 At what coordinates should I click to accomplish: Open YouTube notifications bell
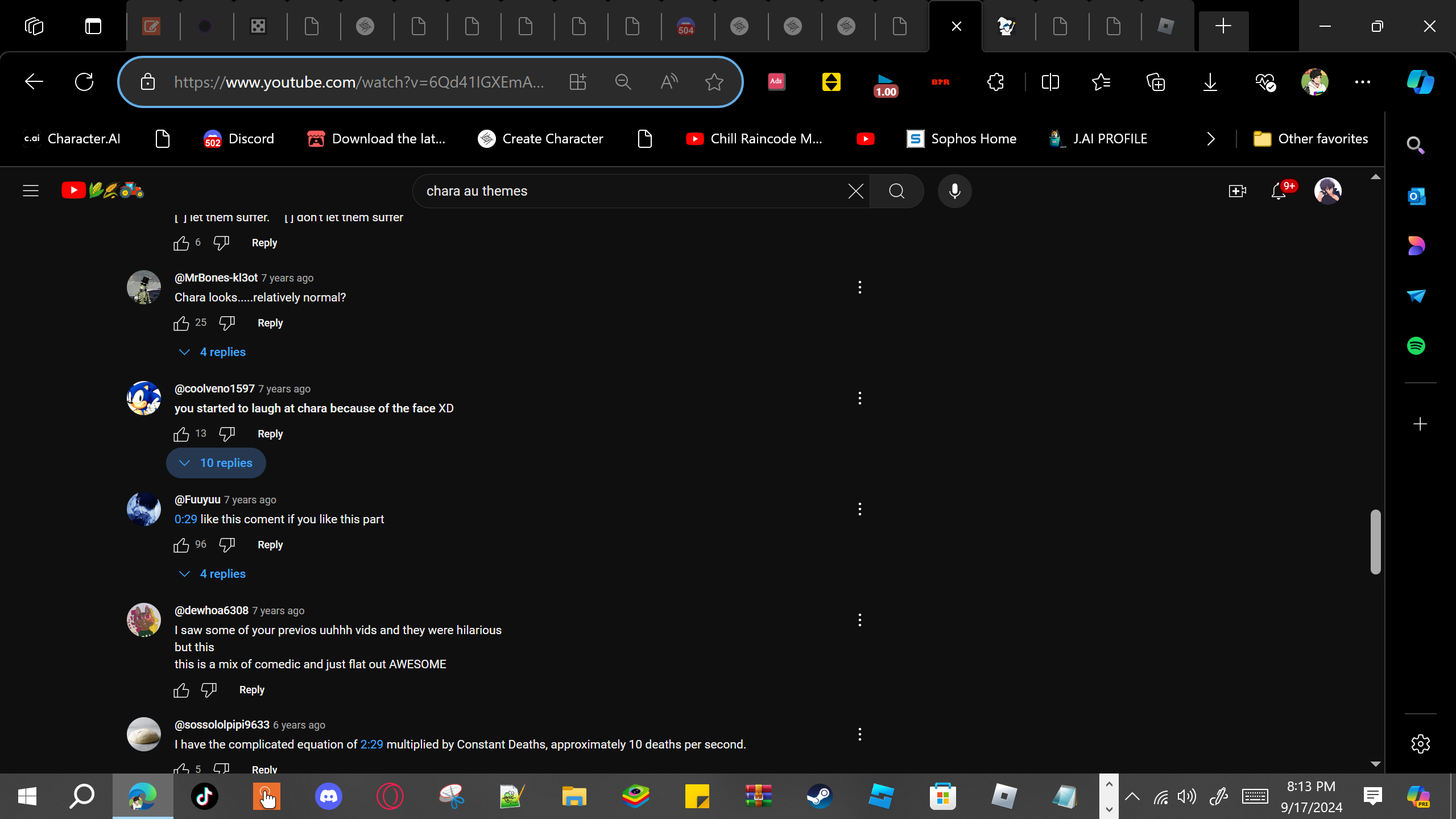click(x=1279, y=191)
